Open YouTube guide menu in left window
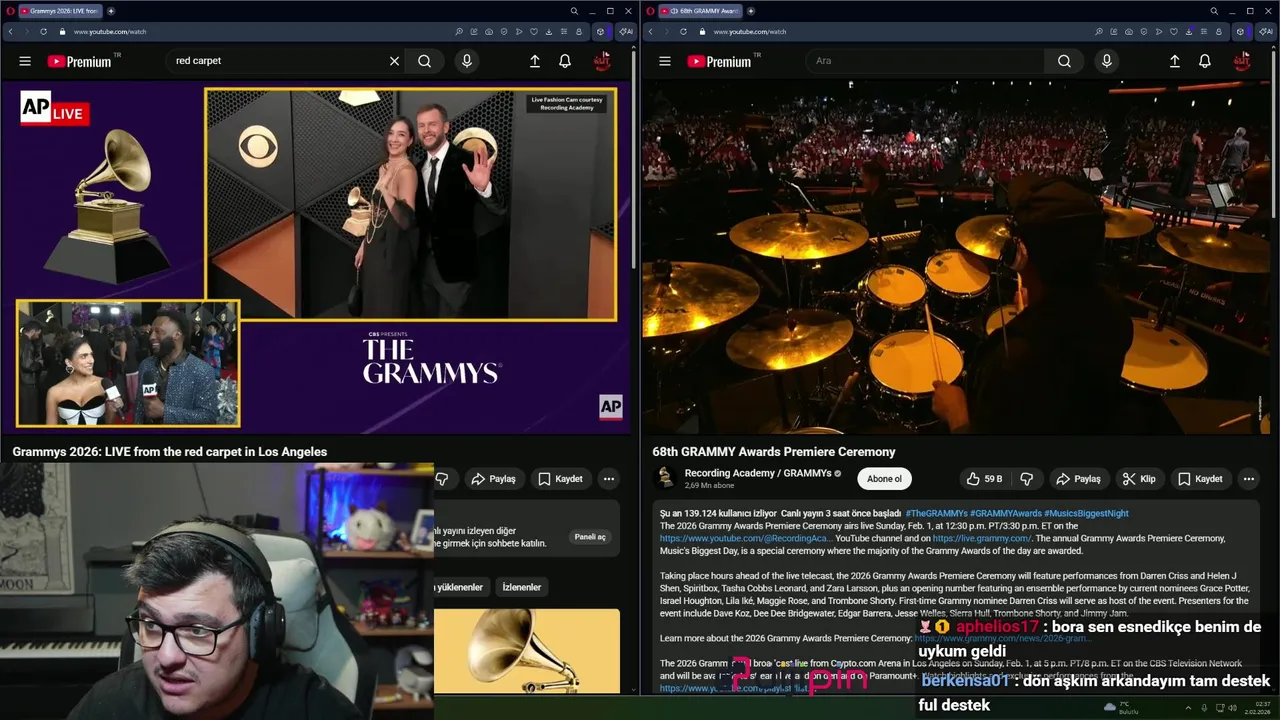Image resolution: width=1280 pixels, height=720 pixels. [x=25, y=61]
